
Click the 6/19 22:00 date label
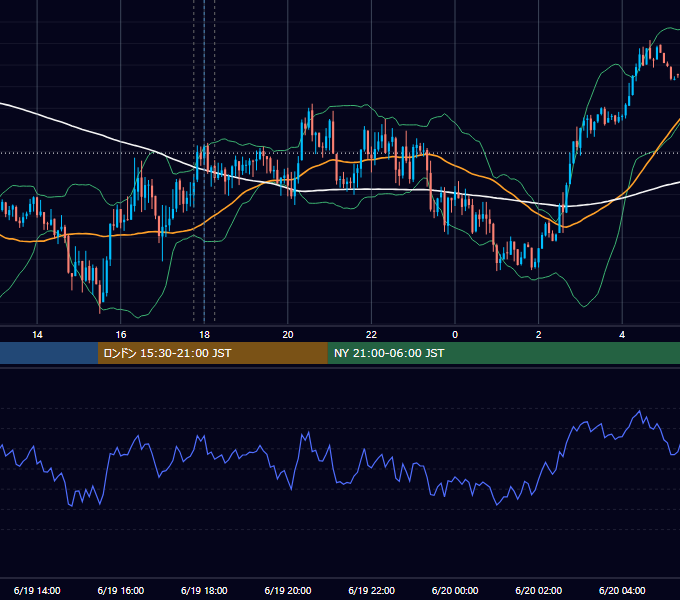tap(372, 590)
